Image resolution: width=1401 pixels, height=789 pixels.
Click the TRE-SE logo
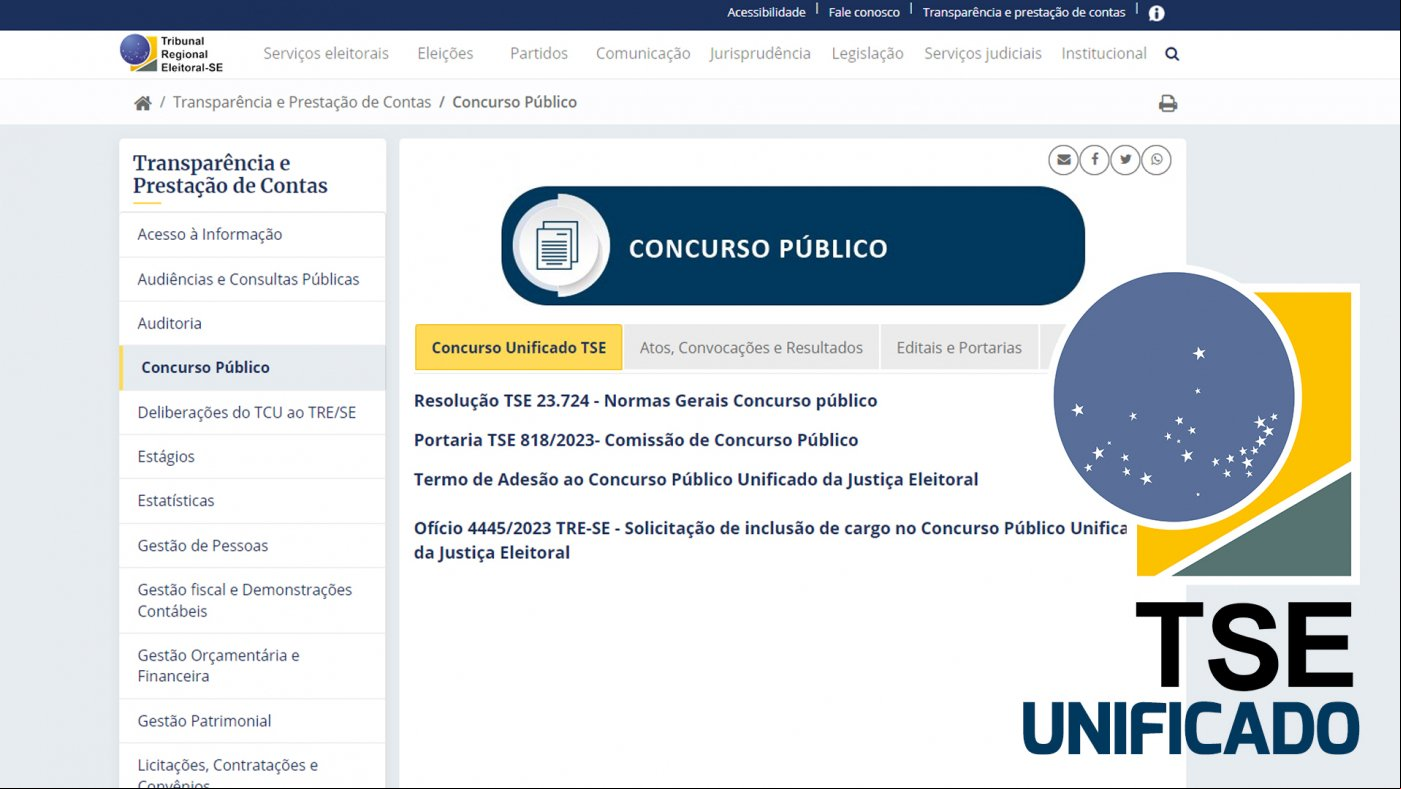171,53
